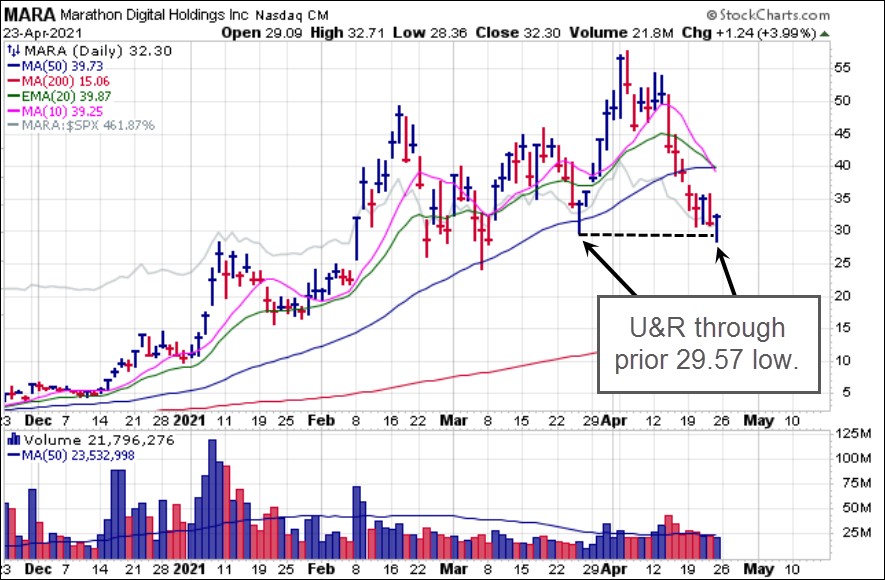Click the MARA:$SPX 461.87% legend entry

pos(88,126)
